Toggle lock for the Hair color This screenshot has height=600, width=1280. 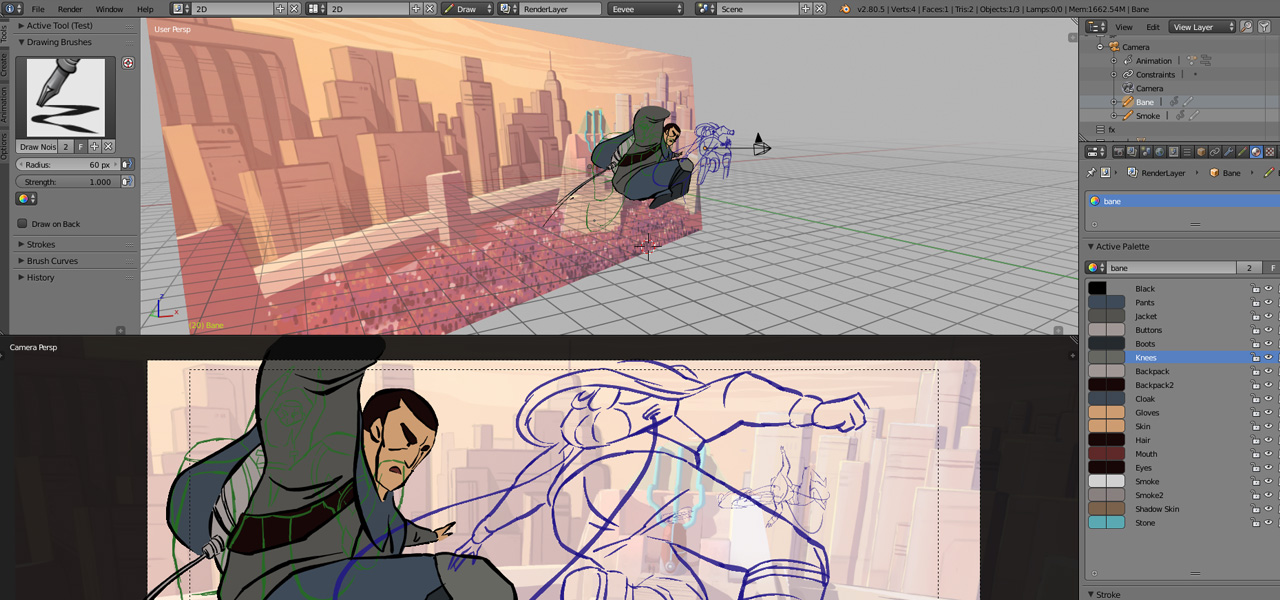pos(1256,440)
